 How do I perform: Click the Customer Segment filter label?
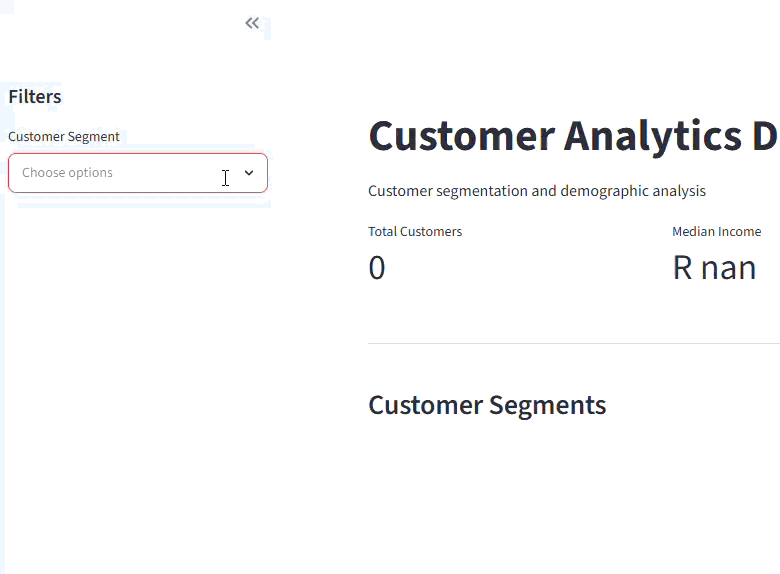(x=64, y=136)
